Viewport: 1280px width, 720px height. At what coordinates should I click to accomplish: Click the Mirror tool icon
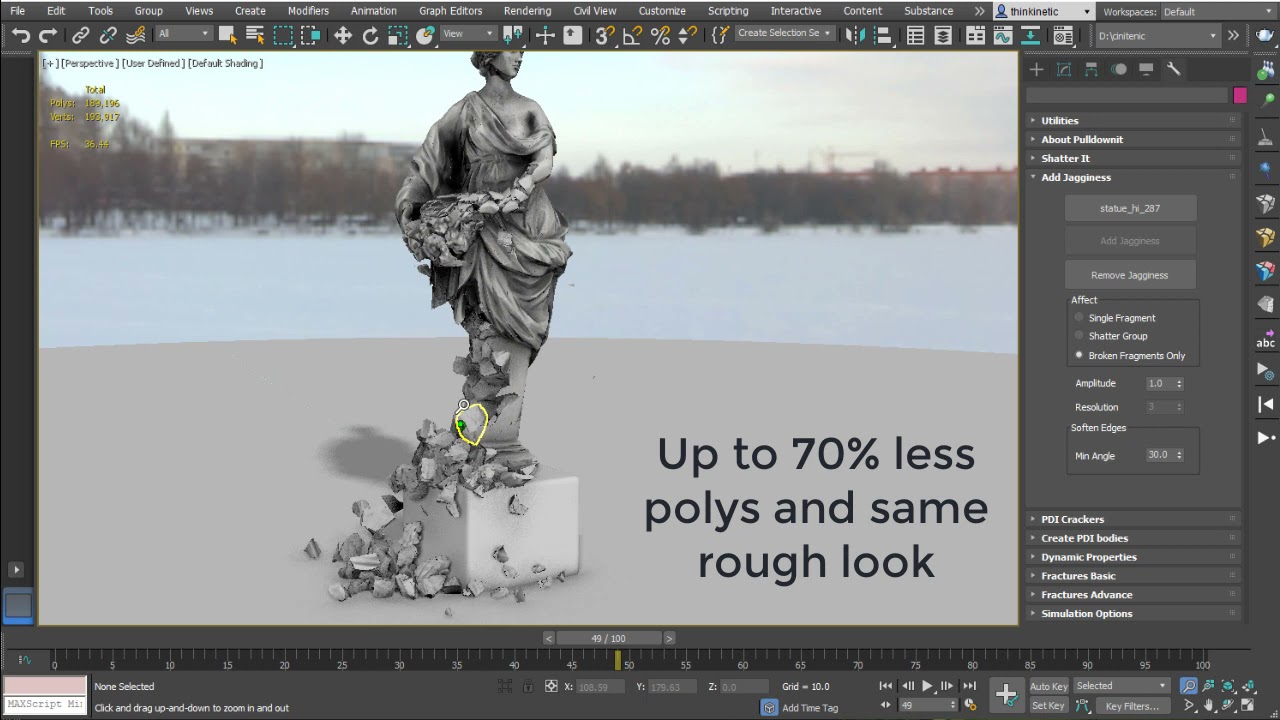(853, 36)
